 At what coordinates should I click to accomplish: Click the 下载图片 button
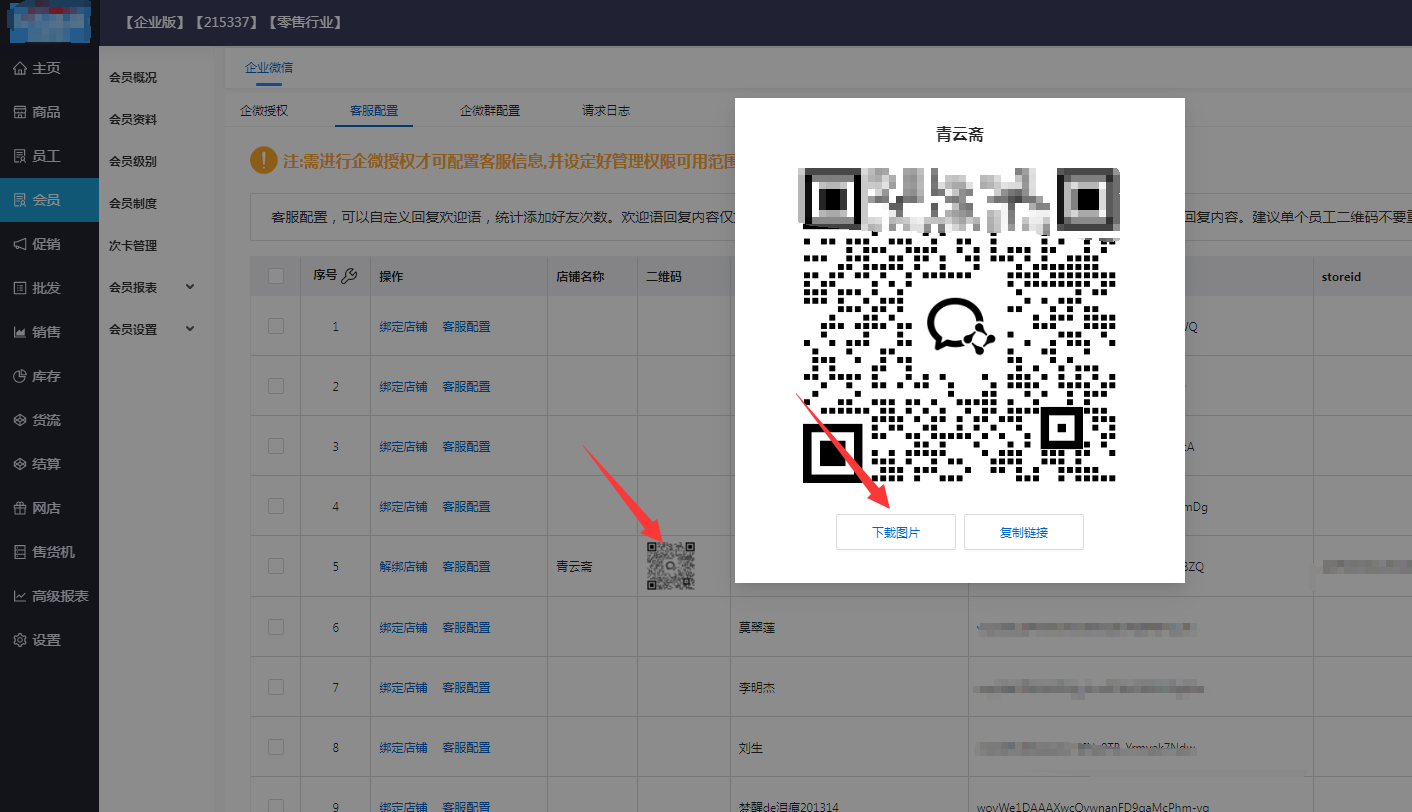point(896,532)
